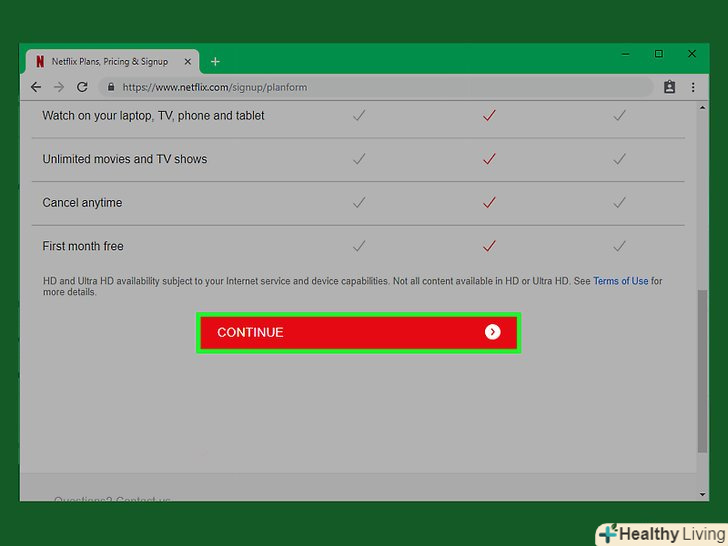Click the HD and Ultra HD availability disclaimer
This screenshot has height=546, width=728.
tap(352, 286)
